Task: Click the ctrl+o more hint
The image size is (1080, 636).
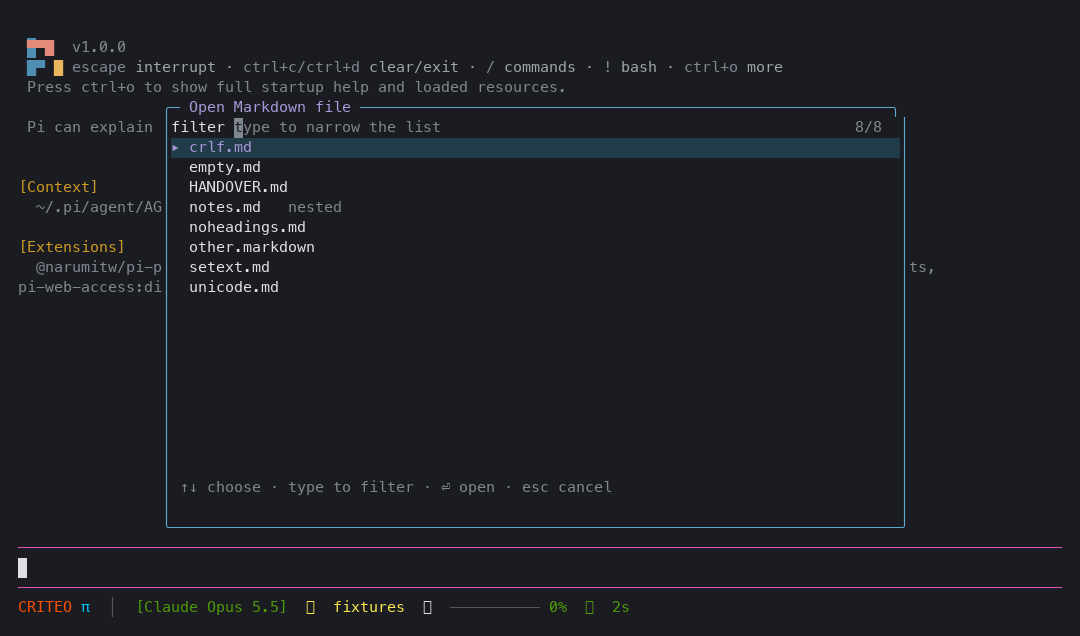Action: (733, 68)
